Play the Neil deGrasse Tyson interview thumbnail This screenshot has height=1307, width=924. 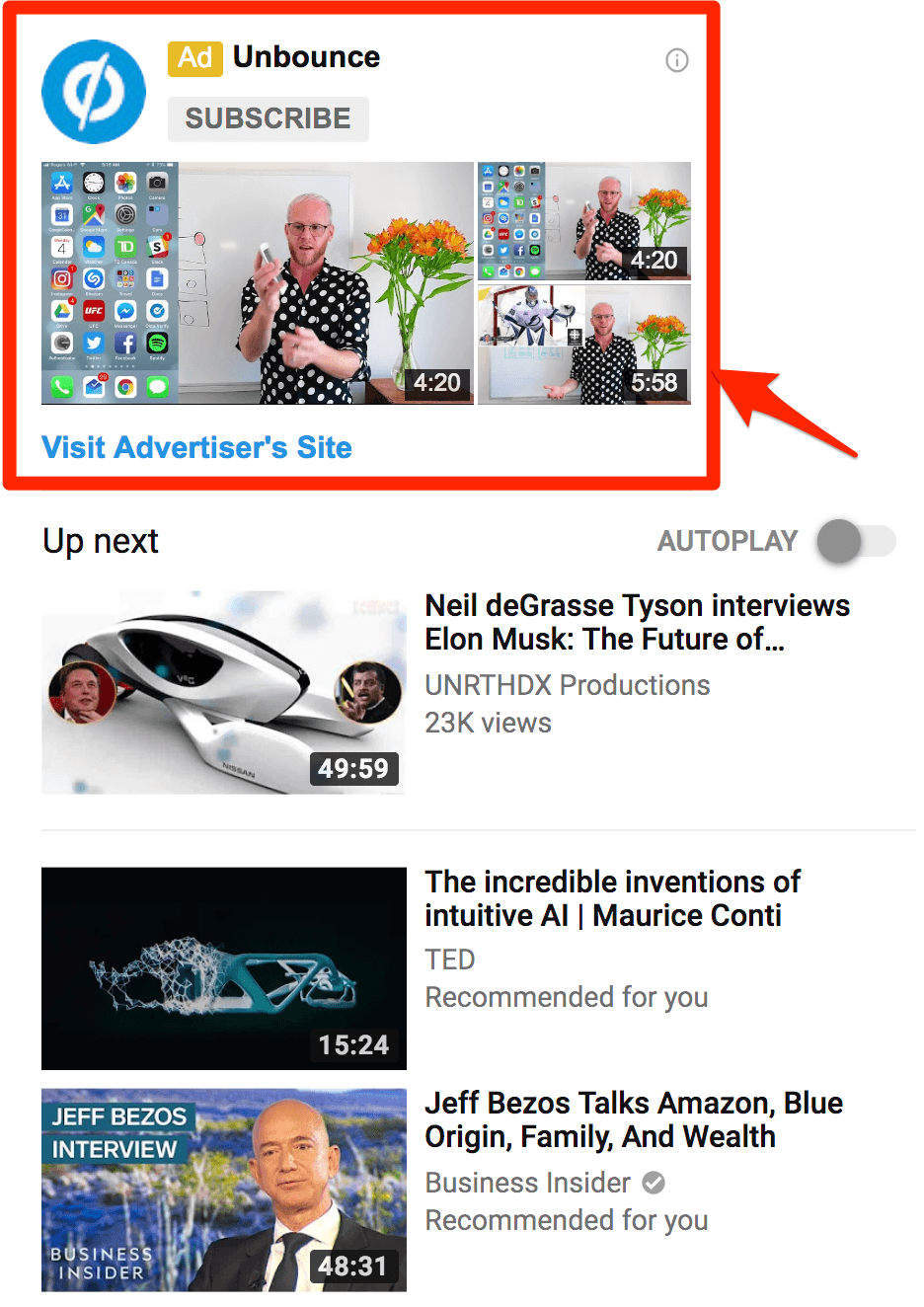pyautogui.click(x=223, y=692)
